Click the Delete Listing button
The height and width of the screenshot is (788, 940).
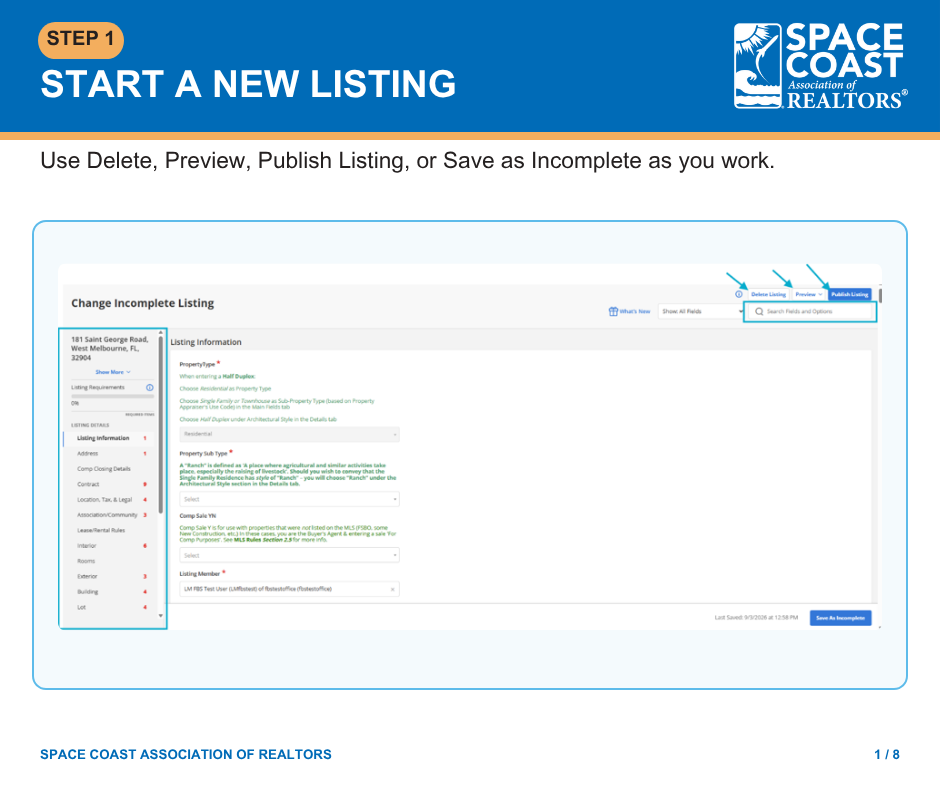(768, 294)
